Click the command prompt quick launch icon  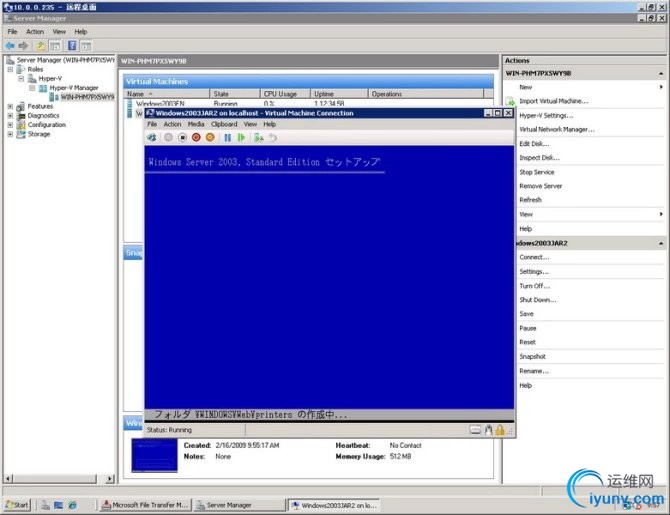[x=59, y=505]
